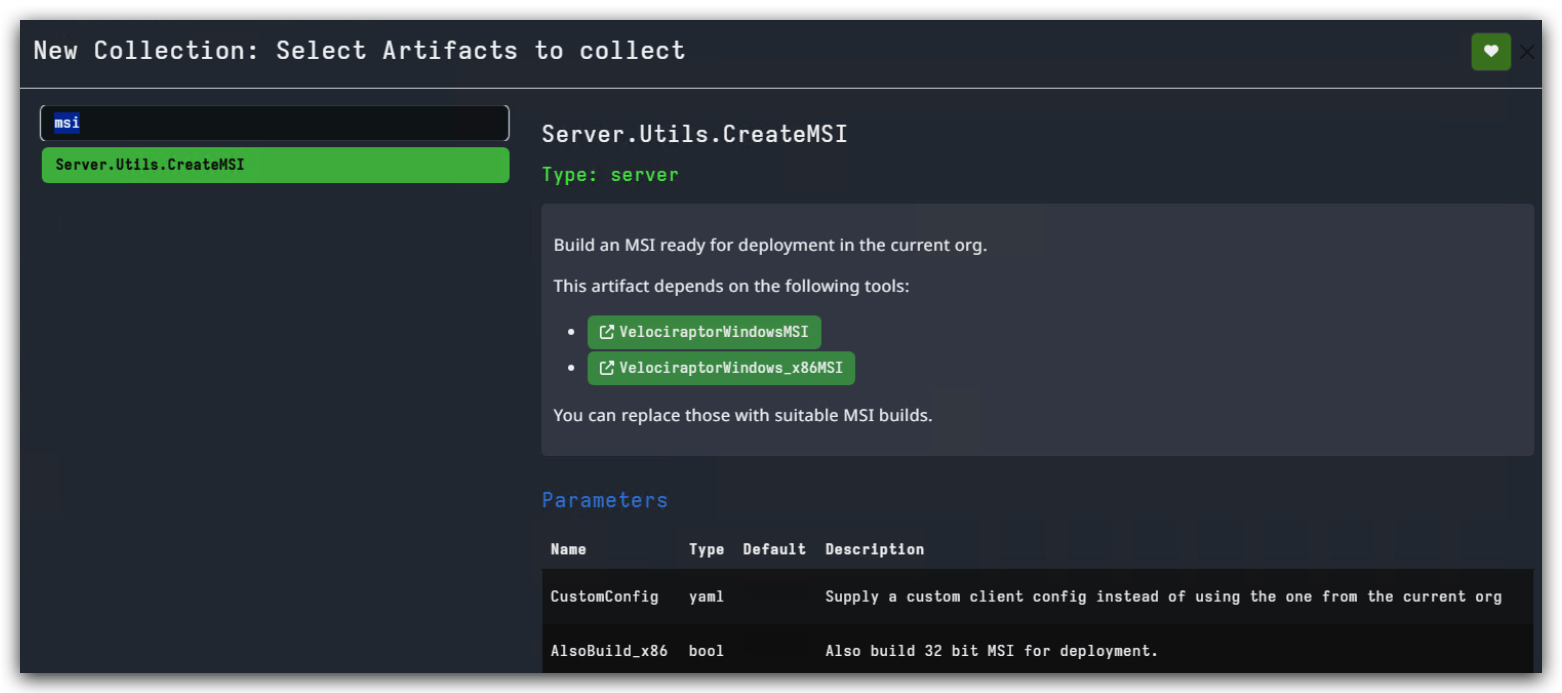This screenshot has width=1562, height=693.
Task: Open the VelociraptorWindows_x86MSI tool link
Action: pyautogui.click(x=721, y=367)
